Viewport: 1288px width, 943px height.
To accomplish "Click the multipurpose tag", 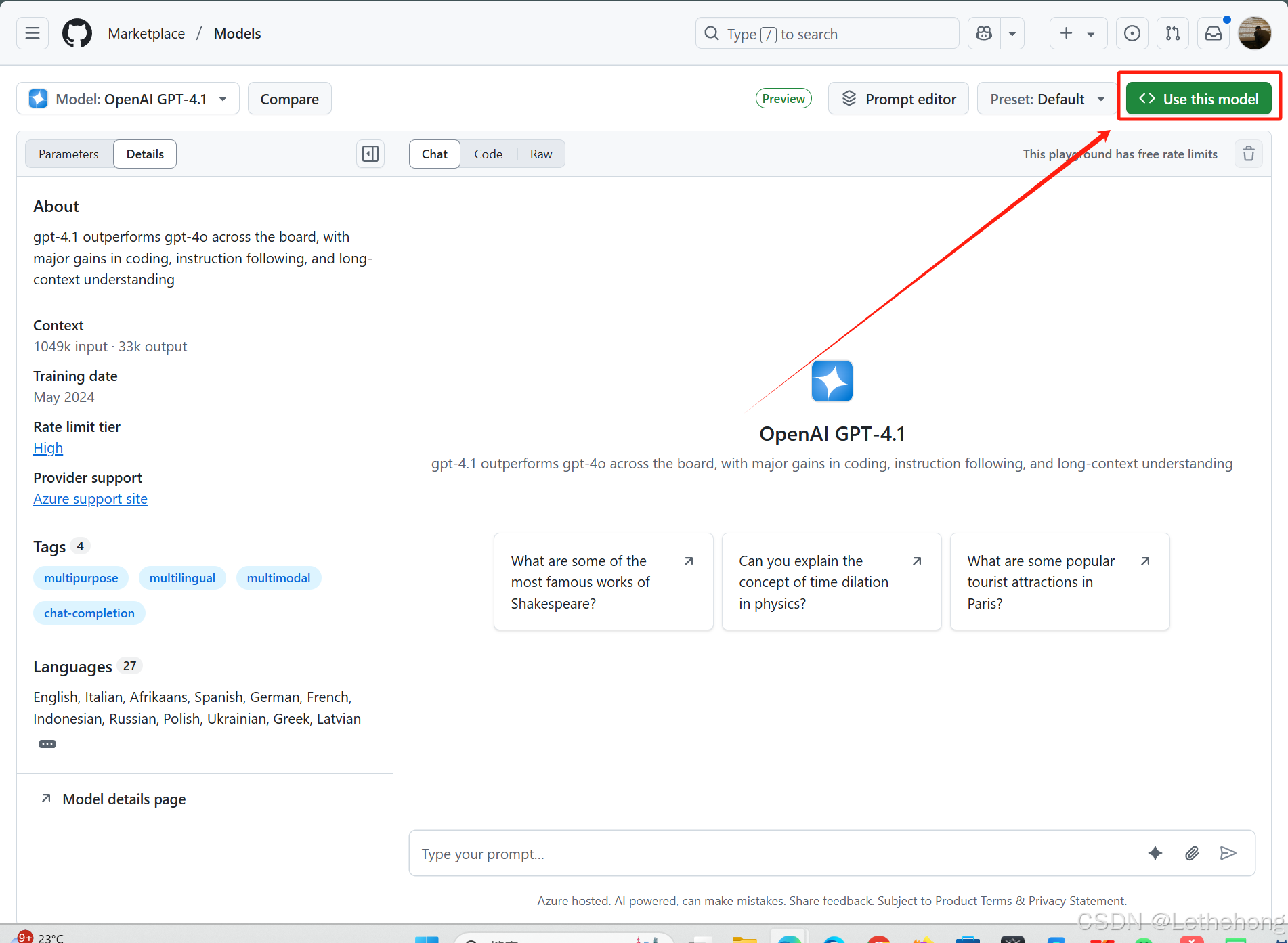I will click(81, 577).
